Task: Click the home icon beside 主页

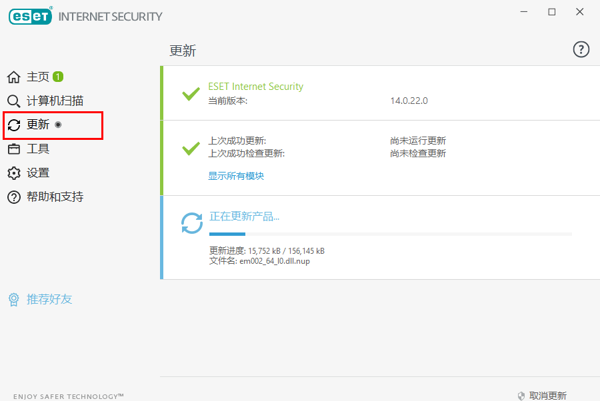Action: point(14,77)
